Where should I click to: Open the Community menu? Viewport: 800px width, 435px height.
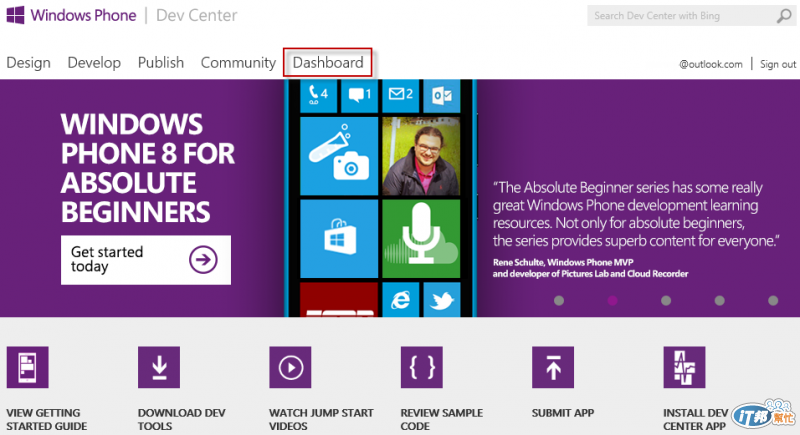[238, 63]
